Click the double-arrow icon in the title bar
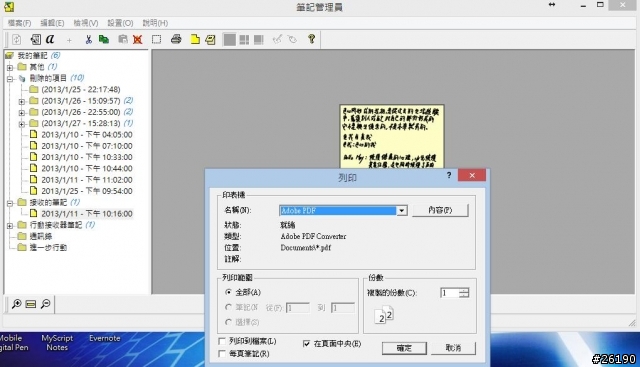The width and height of the screenshot is (640, 367). [552, 4]
